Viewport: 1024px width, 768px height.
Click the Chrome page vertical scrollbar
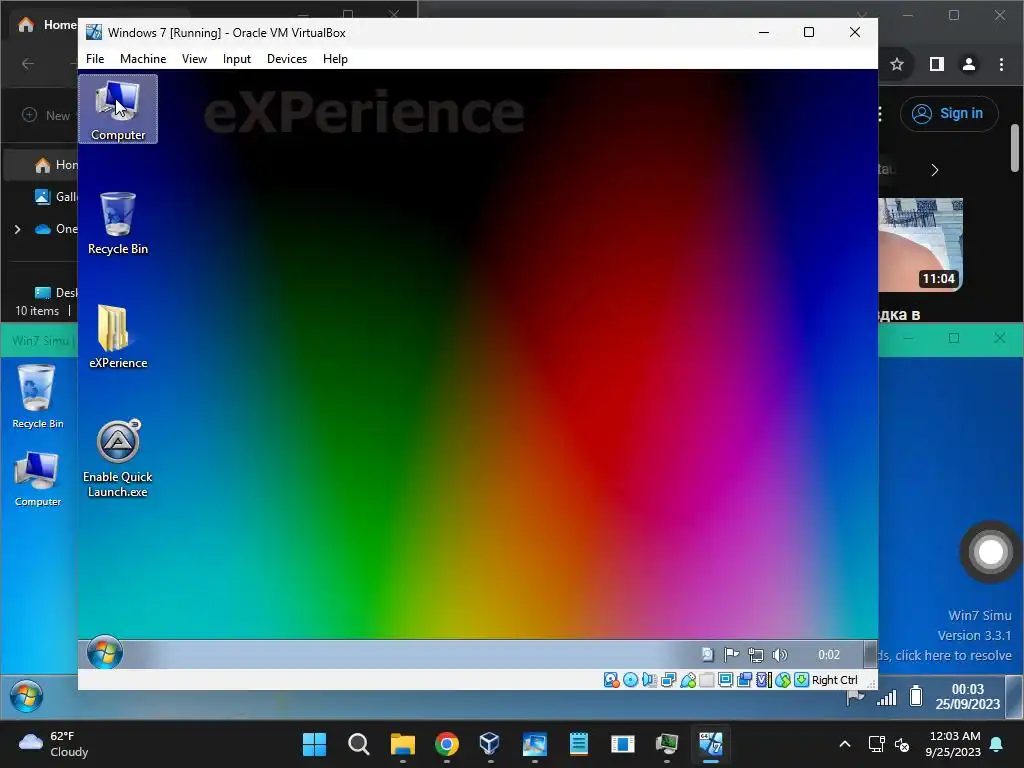1015,149
